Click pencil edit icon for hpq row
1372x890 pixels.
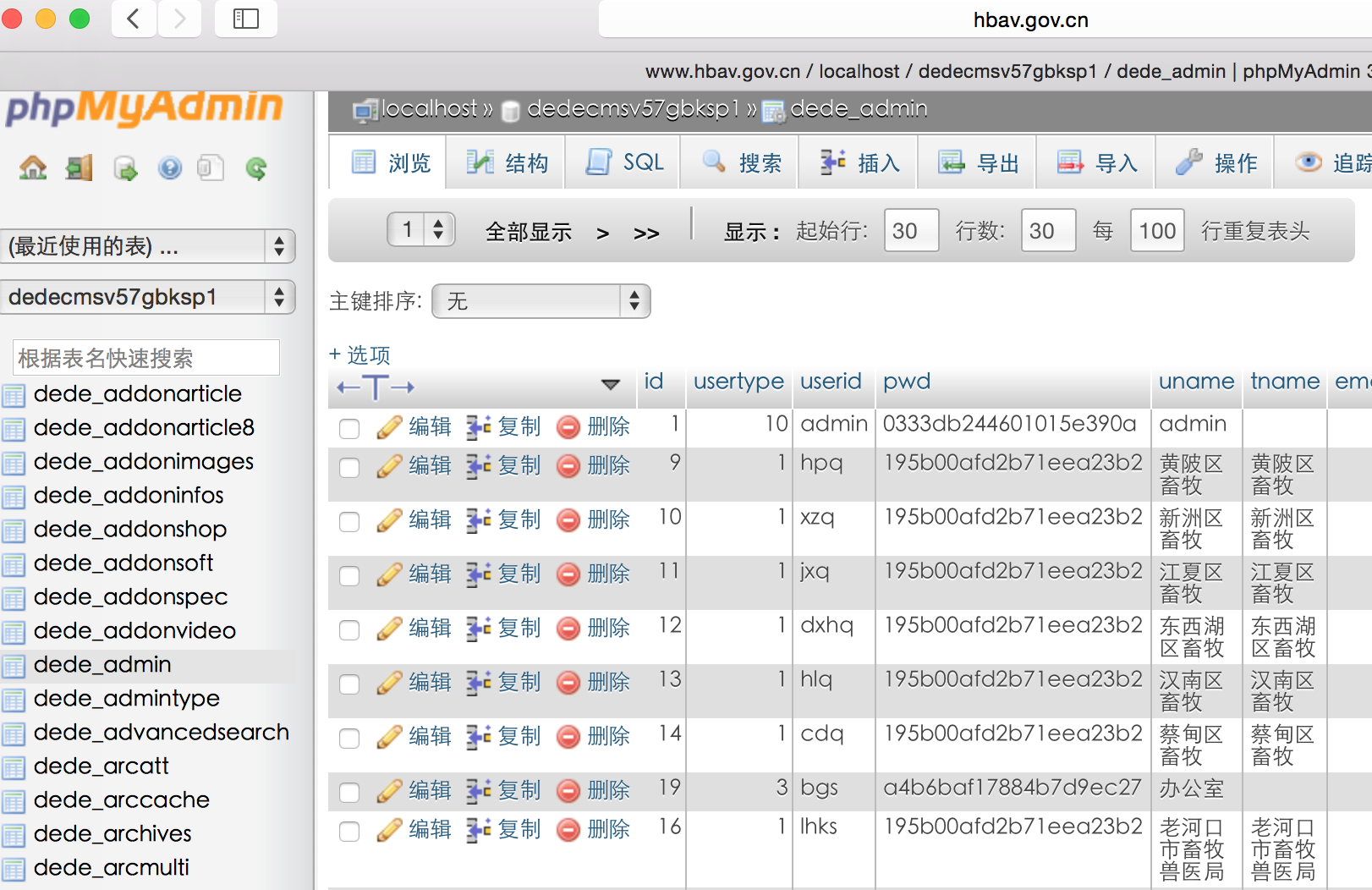(x=389, y=466)
